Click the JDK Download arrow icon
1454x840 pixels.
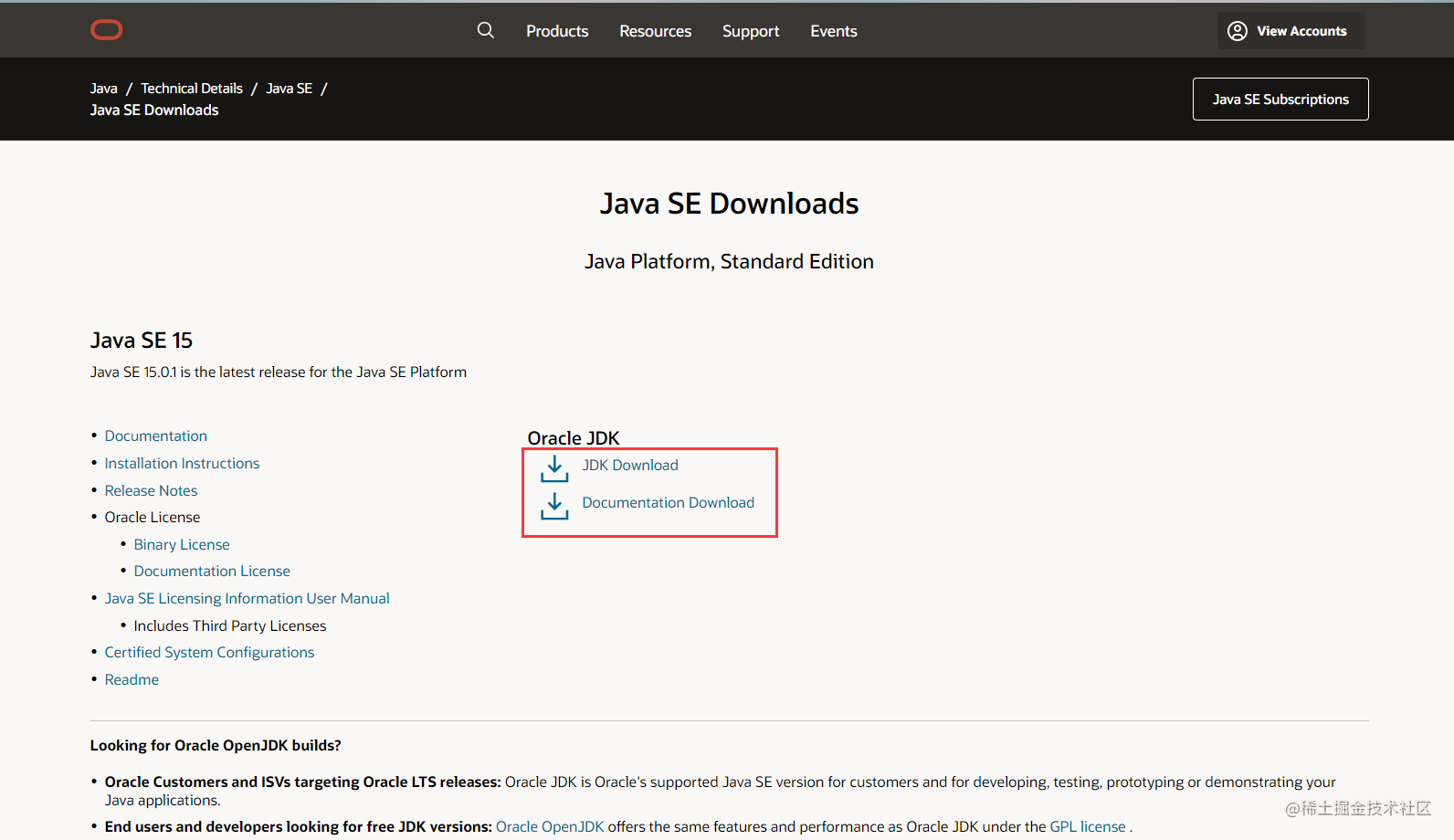(554, 468)
